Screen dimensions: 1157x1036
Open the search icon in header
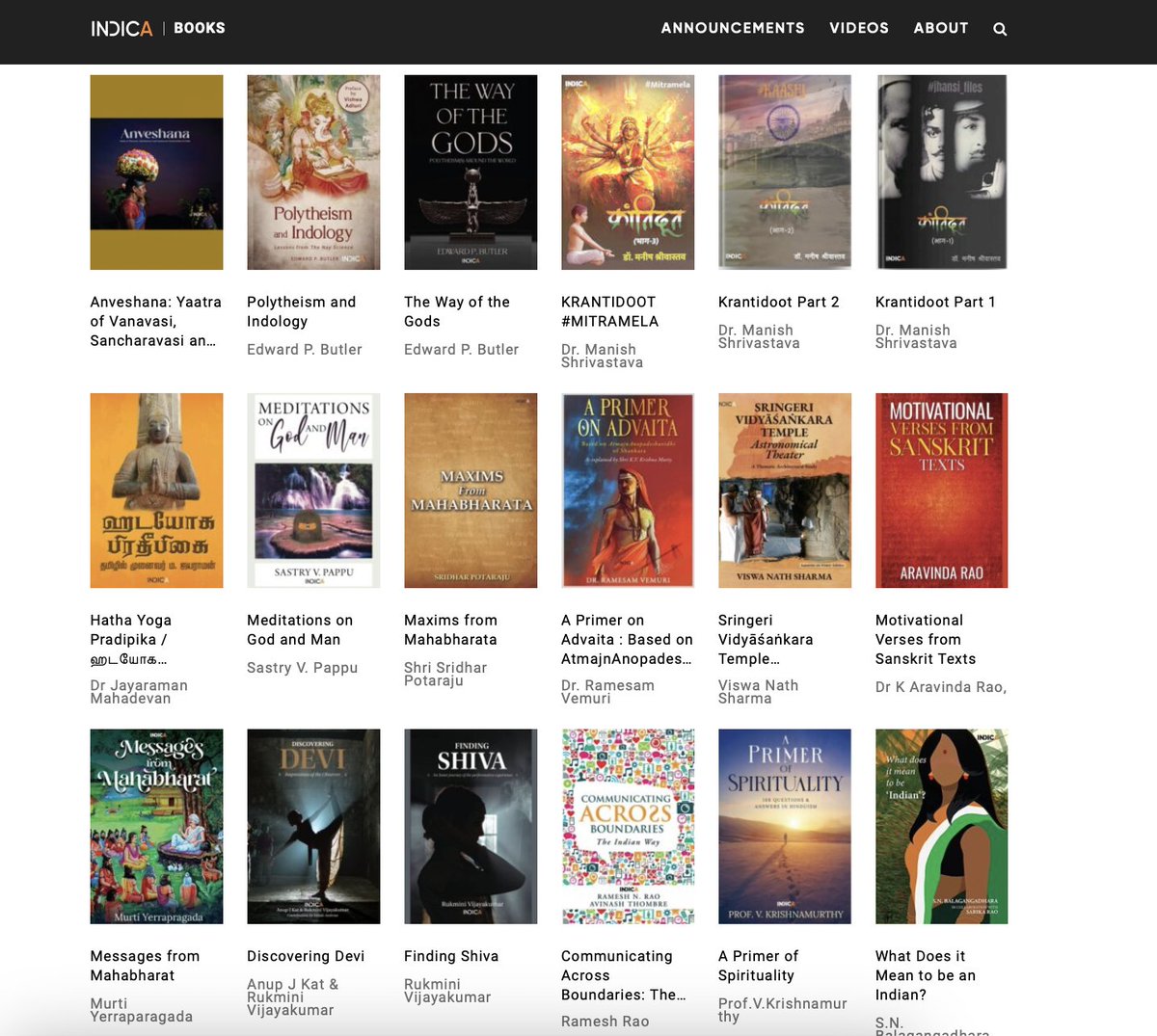coord(1000,29)
